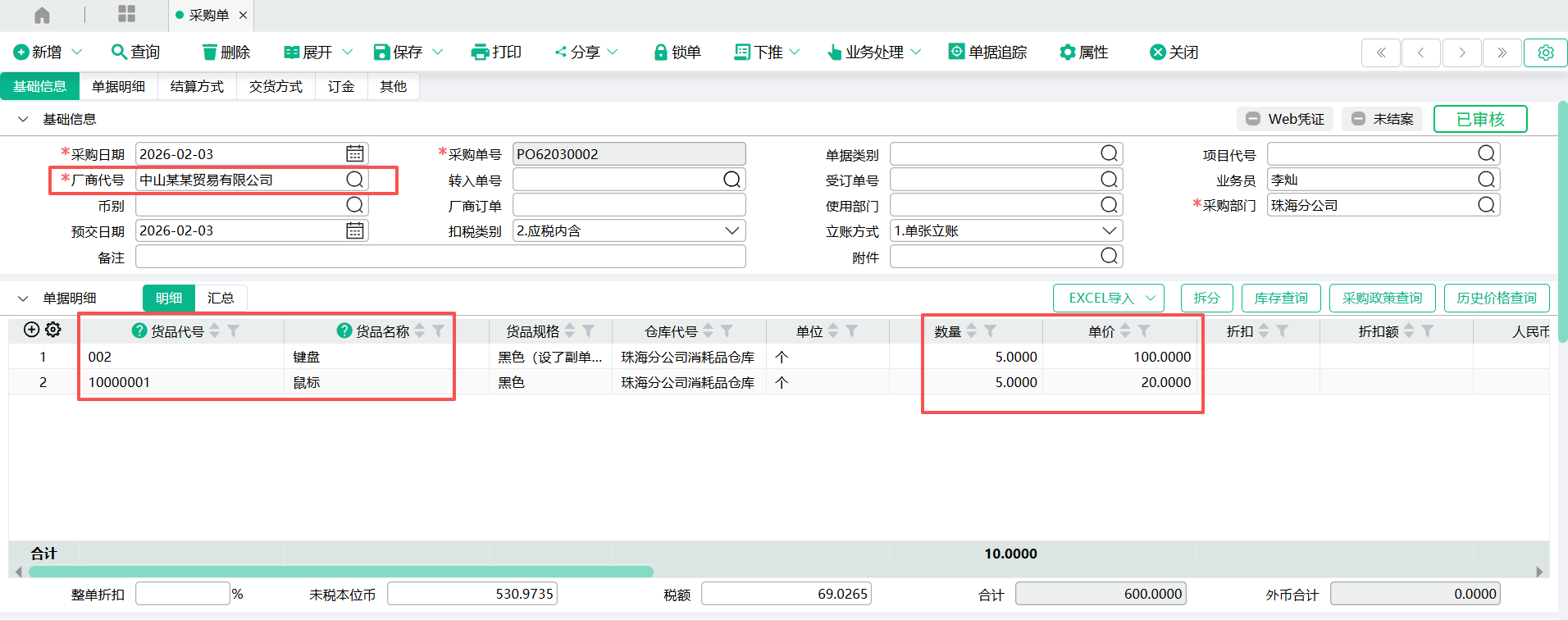
Task: Click the 打印 printer icon
Action: point(480,52)
